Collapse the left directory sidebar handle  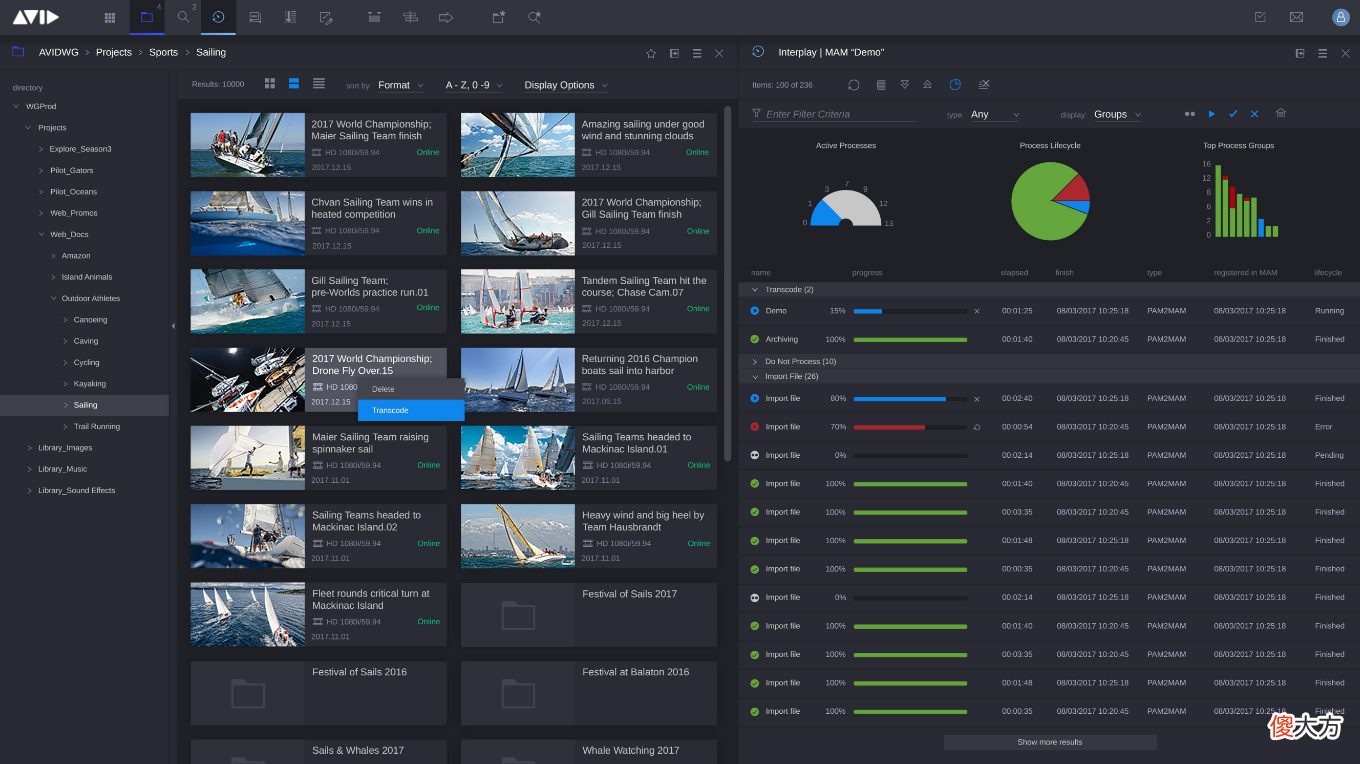[173, 326]
